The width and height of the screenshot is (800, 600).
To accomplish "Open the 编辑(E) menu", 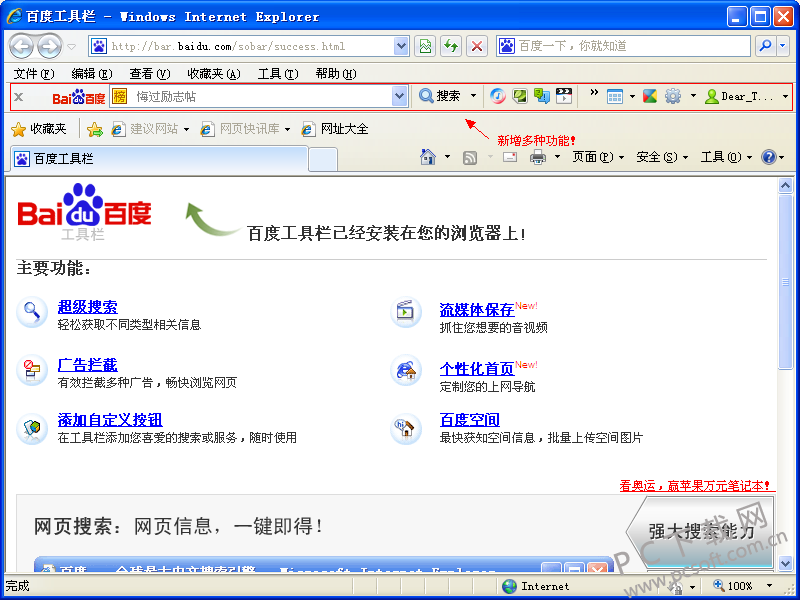I will pos(92,74).
